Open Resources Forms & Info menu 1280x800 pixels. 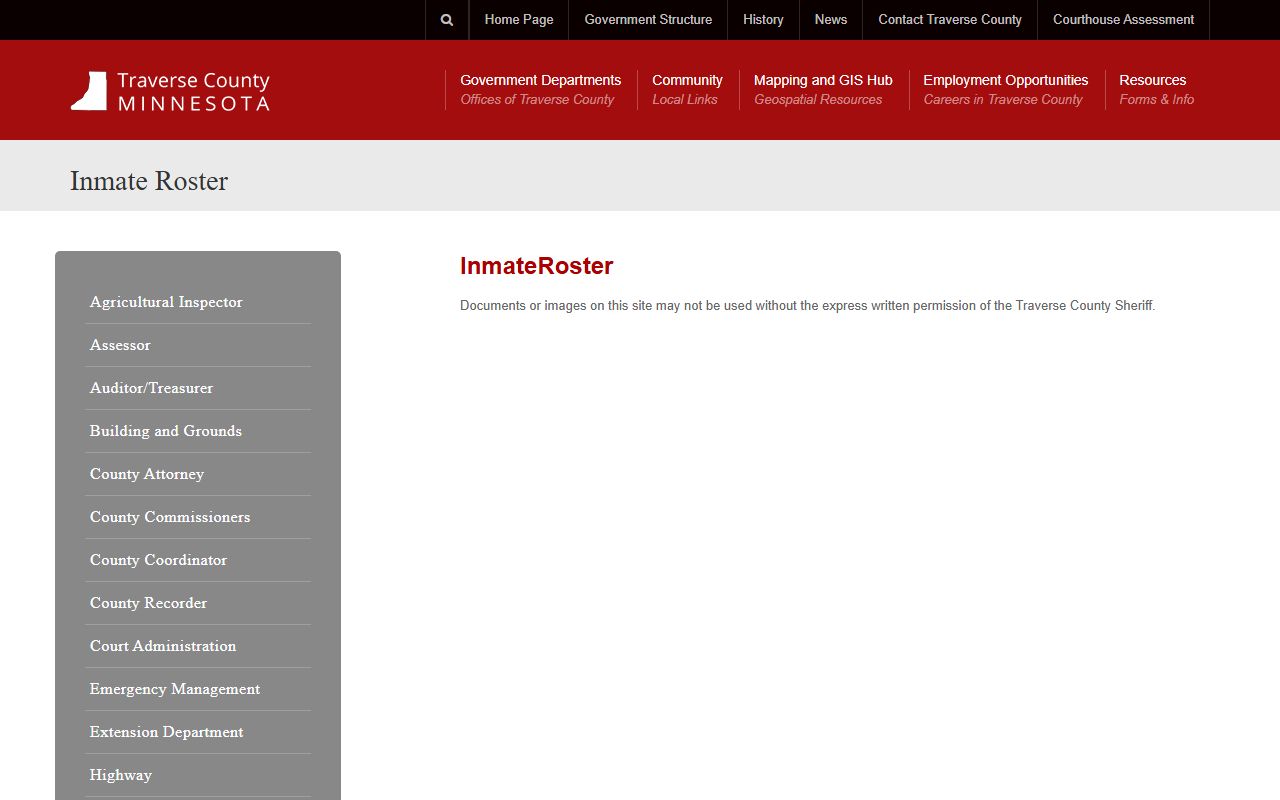pos(1155,89)
